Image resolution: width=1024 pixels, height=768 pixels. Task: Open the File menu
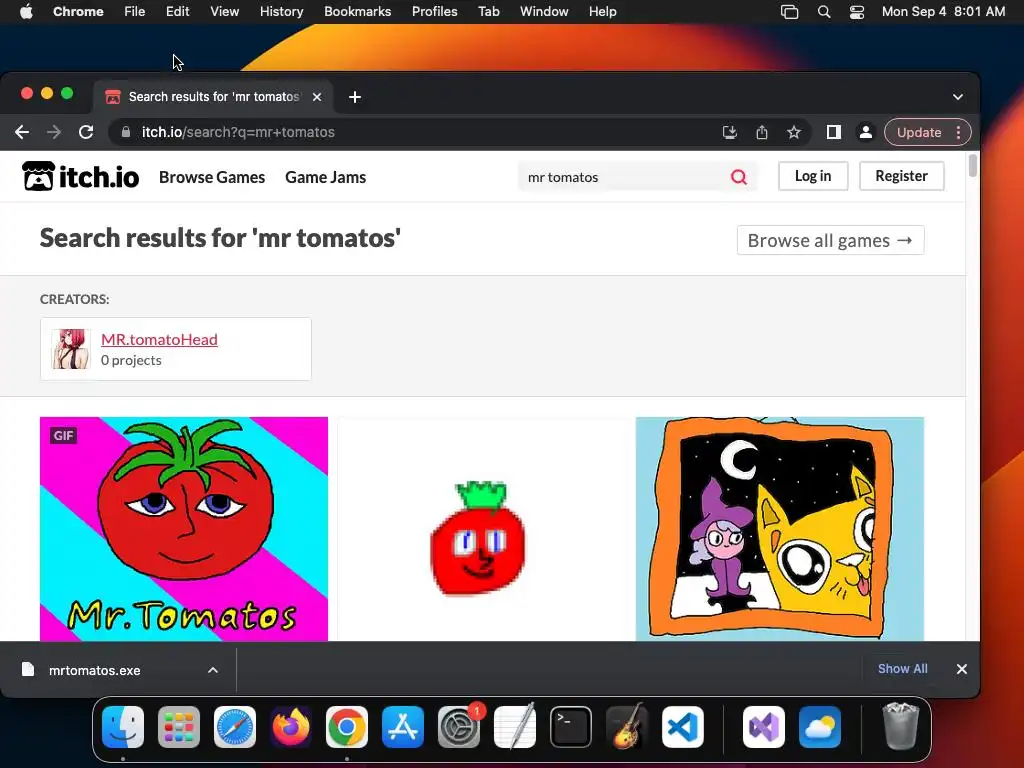tap(135, 12)
